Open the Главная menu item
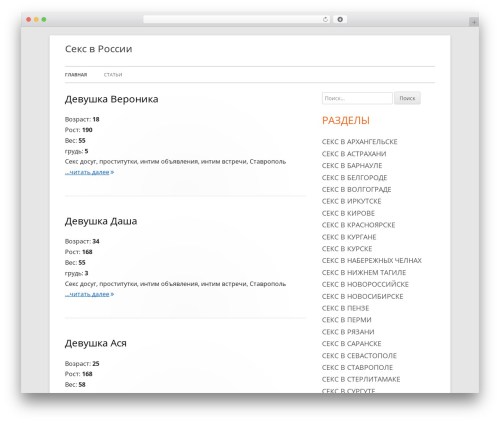The width and height of the screenshot is (500, 423). click(x=76, y=75)
